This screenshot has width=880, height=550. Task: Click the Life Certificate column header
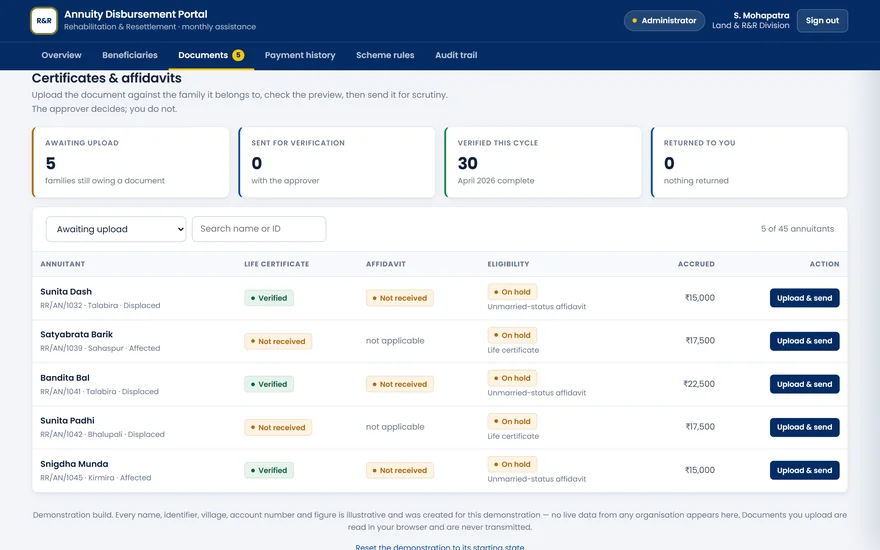tap(276, 264)
